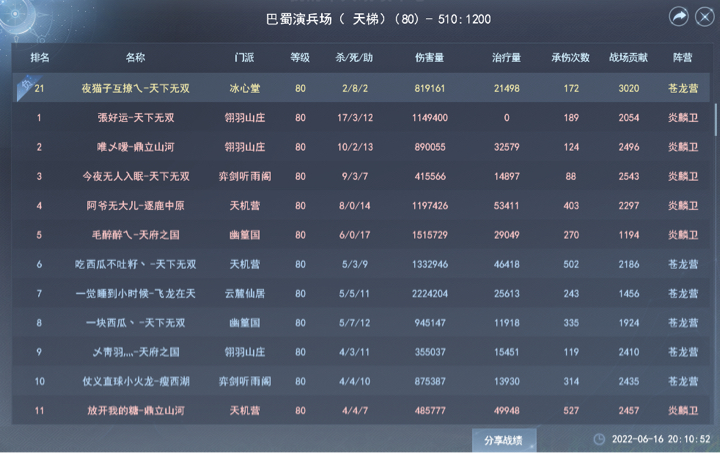Sort by the 伤害量 damage column header

click(429, 57)
